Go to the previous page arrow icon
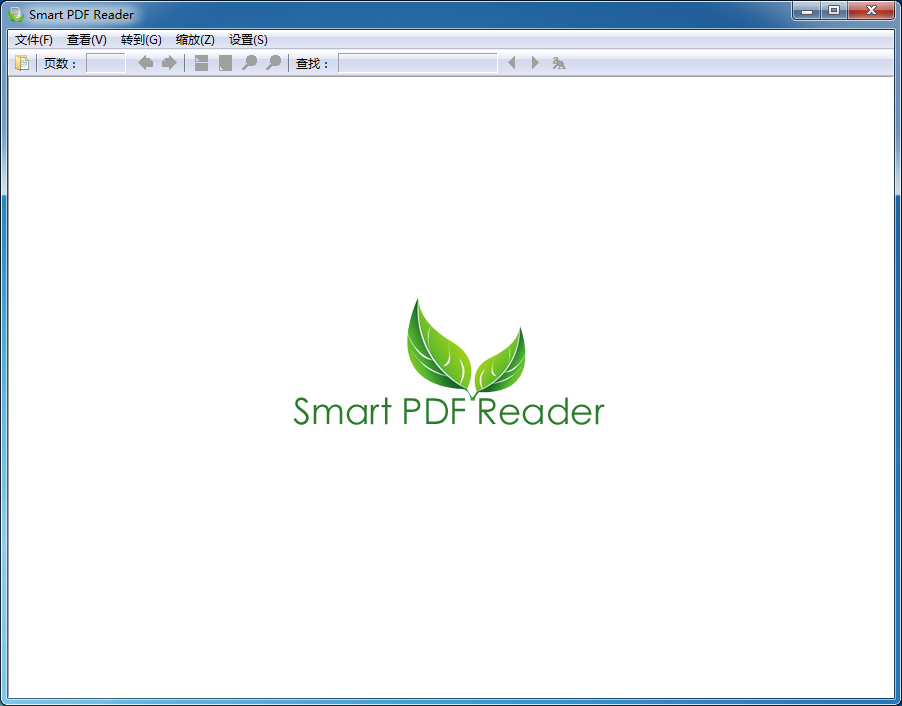Viewport: 902px width, 706px height. (146, 62)
